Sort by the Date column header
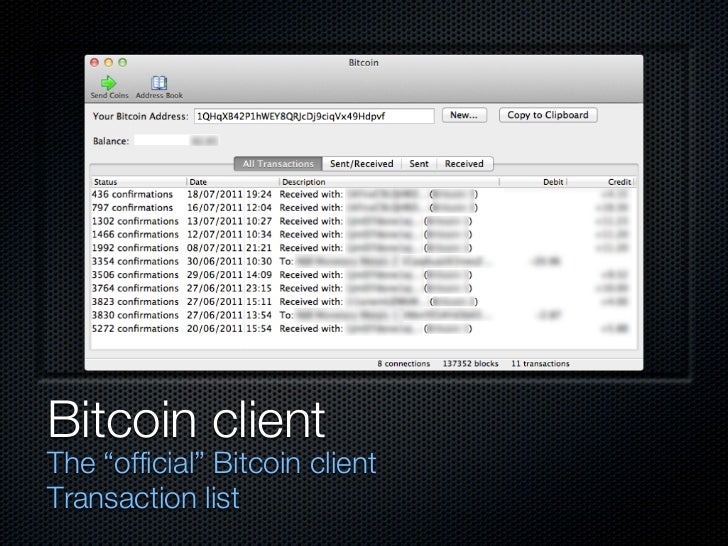Image resolution: width=728 pixels, height=546 pixels. click(233, 182)
